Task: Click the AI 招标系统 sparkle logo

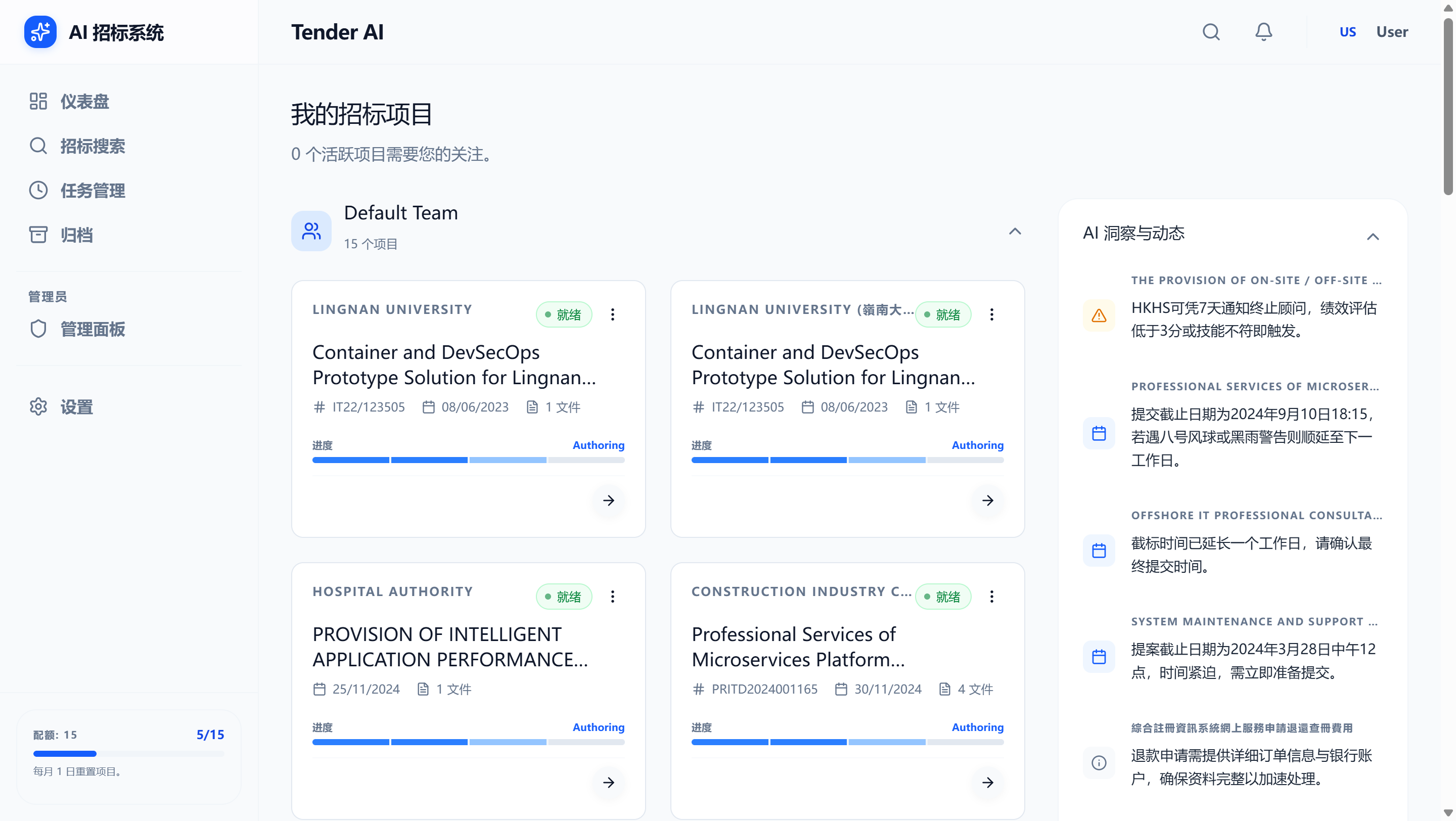Action: (39, 32)
